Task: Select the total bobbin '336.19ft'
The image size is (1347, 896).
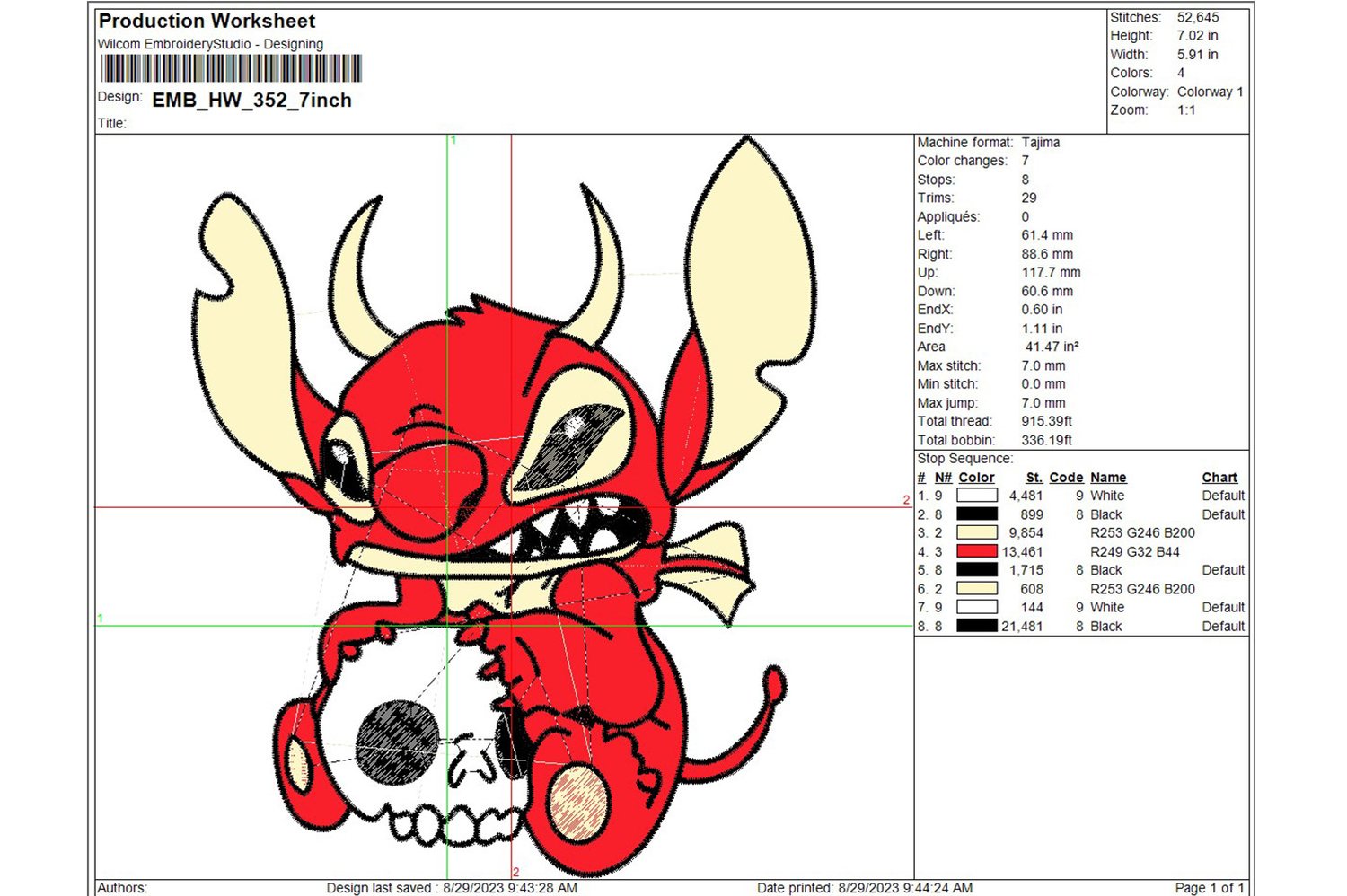Action: pyautogui.click(x=1047, y=440)
